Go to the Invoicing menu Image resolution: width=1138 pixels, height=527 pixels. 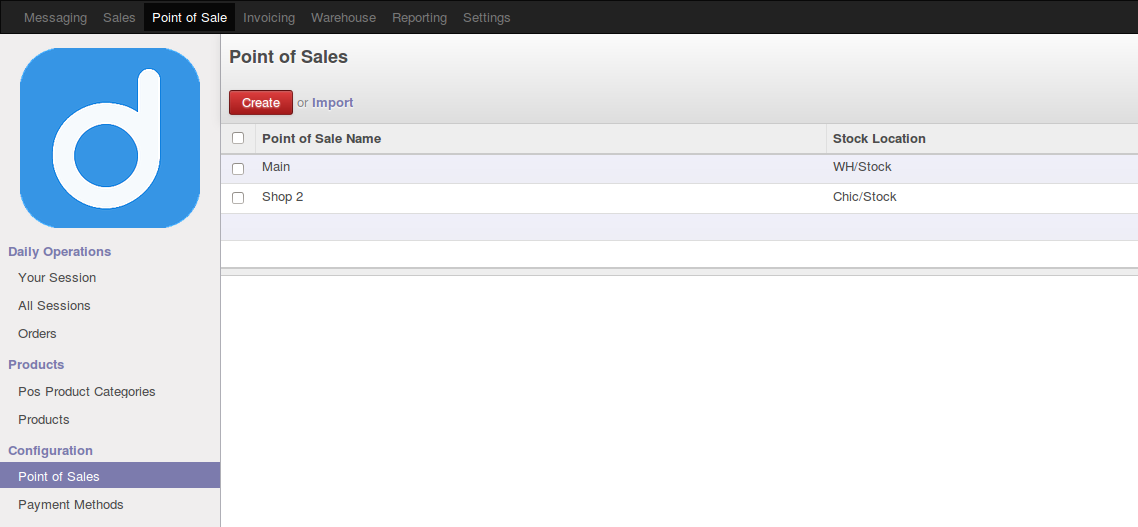269,17
